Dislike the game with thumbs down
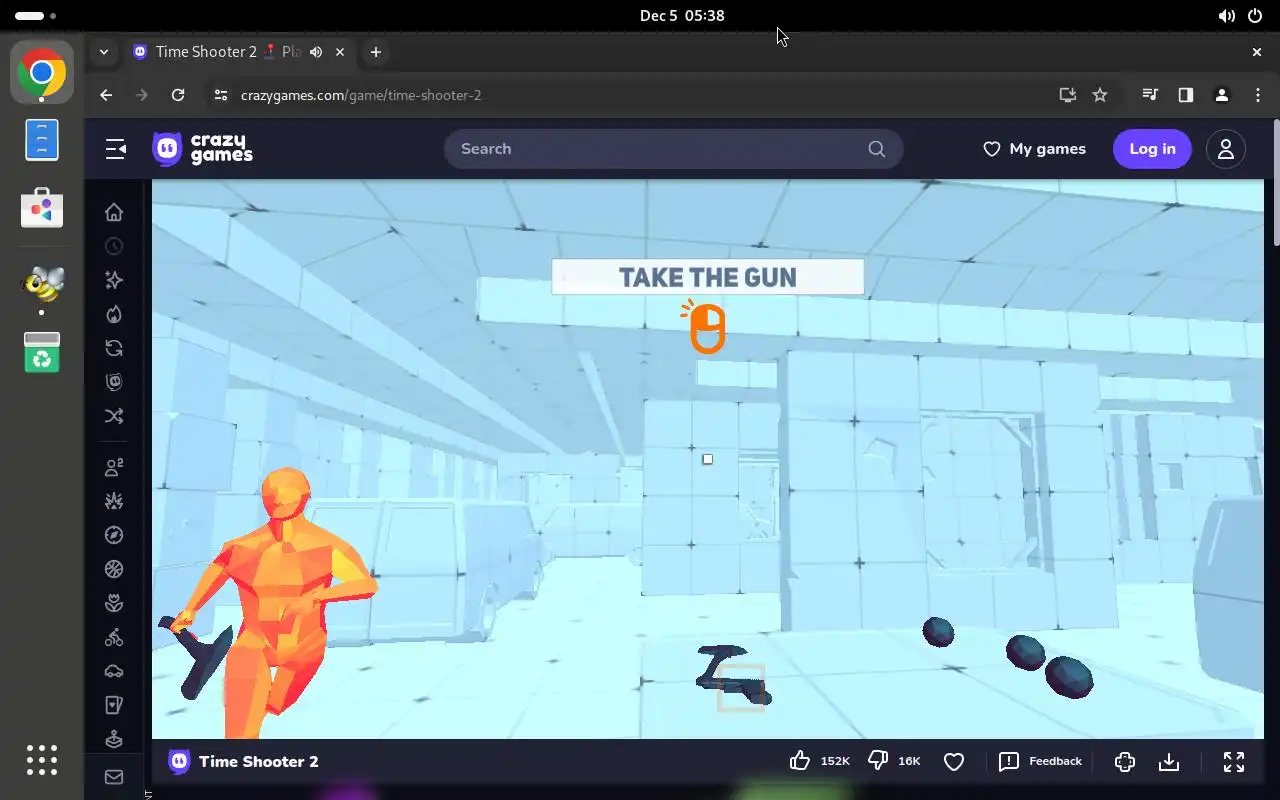 point(878,761)
